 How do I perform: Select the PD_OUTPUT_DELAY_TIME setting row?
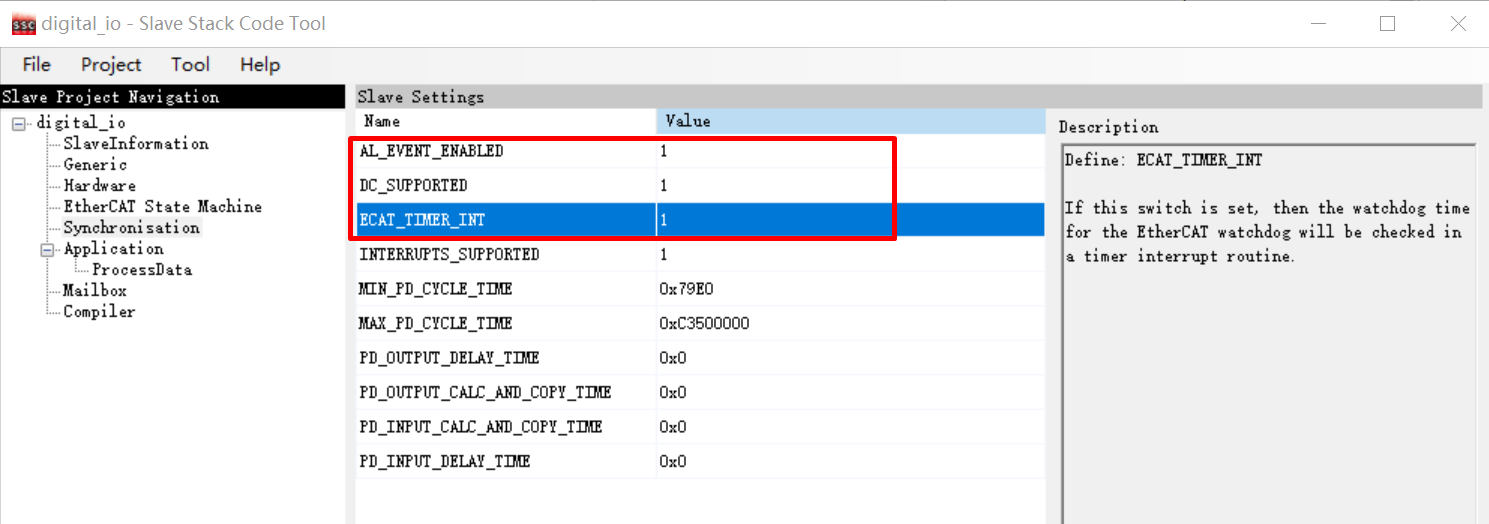(x=700, y=358)
